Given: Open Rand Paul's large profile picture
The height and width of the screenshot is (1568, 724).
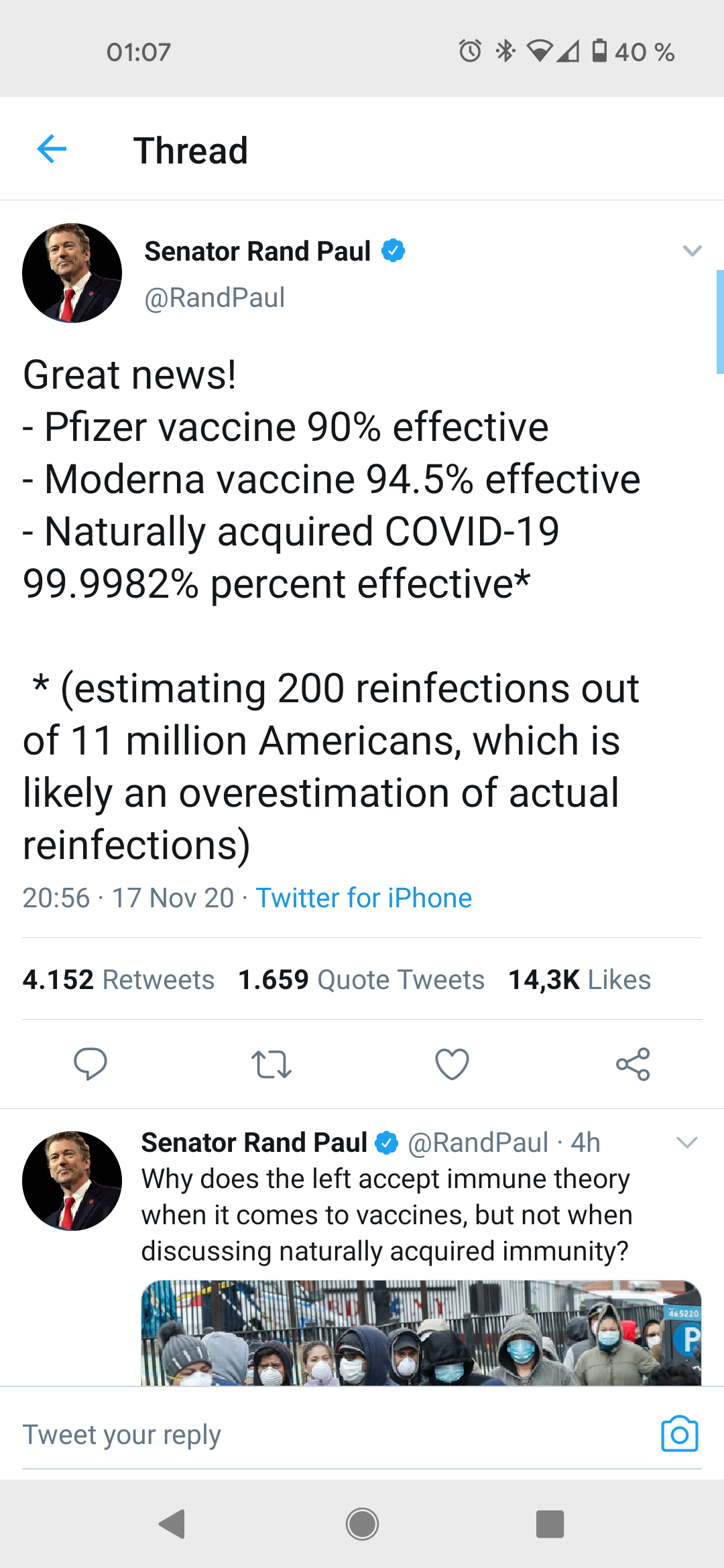Looking at the screenshot, I should (x=72, y=273).
